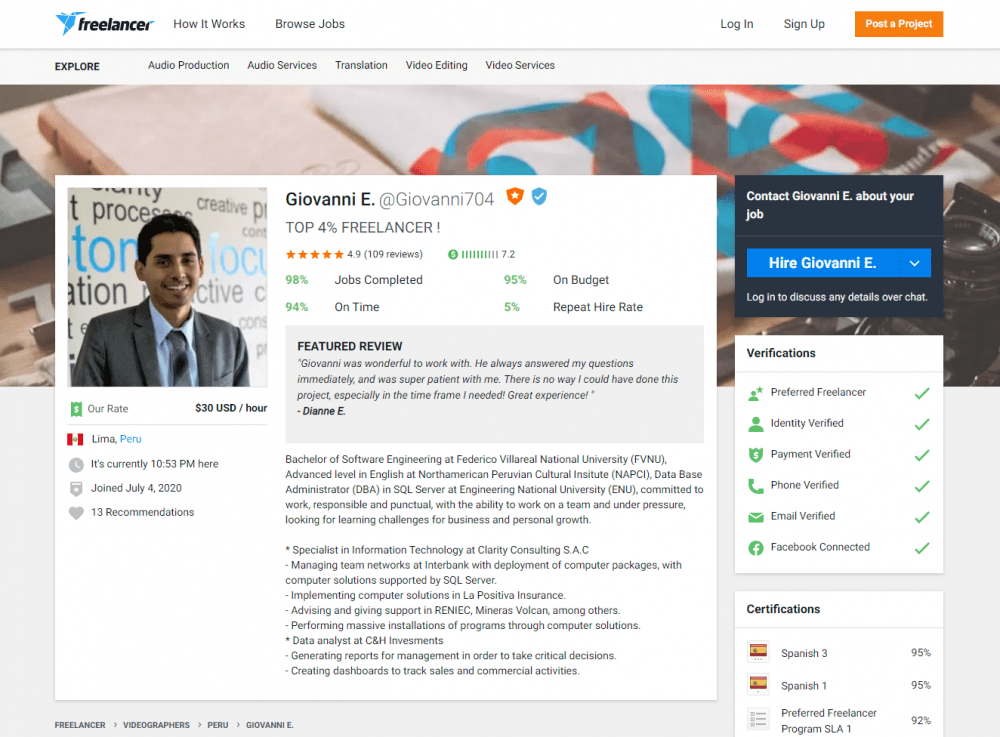Select the Audio Production category

click(188, 65)
